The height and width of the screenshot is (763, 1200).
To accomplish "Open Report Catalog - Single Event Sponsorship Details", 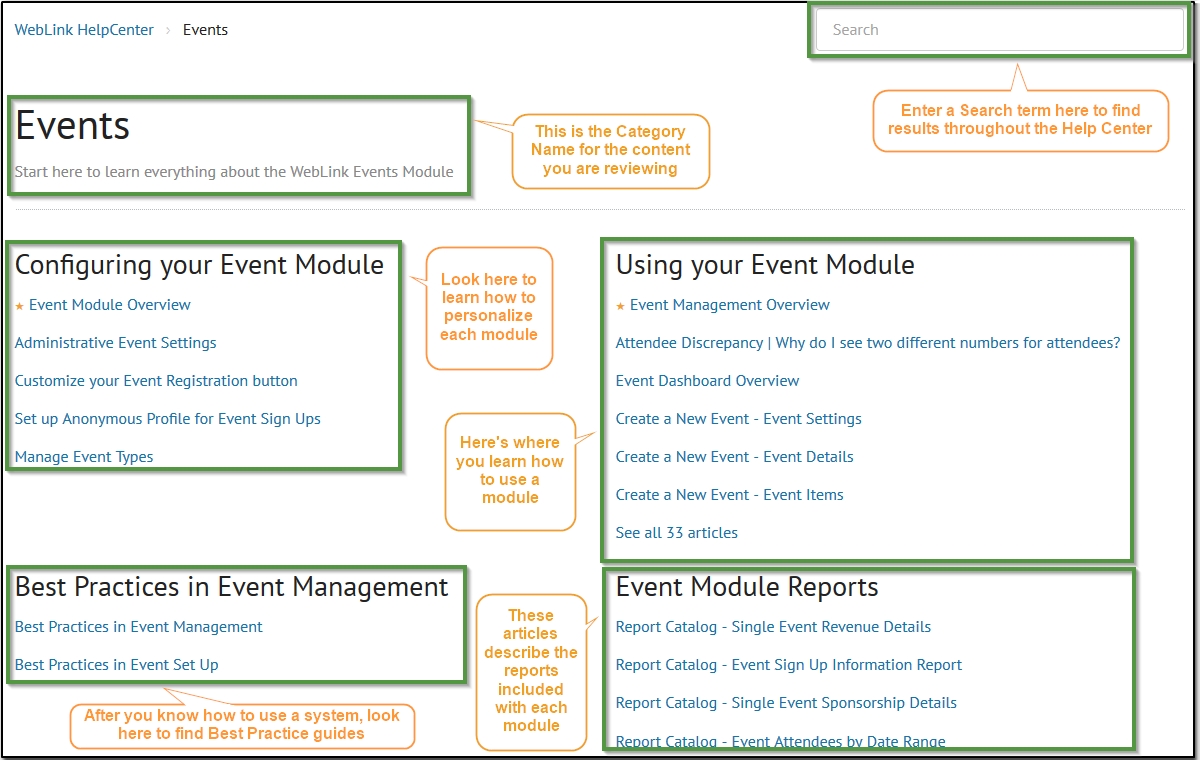I will [x=787, y=703].
